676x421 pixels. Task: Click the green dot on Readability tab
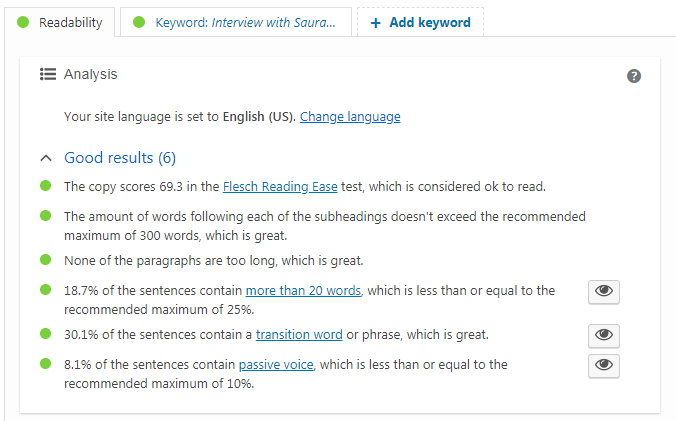(23, 22)
